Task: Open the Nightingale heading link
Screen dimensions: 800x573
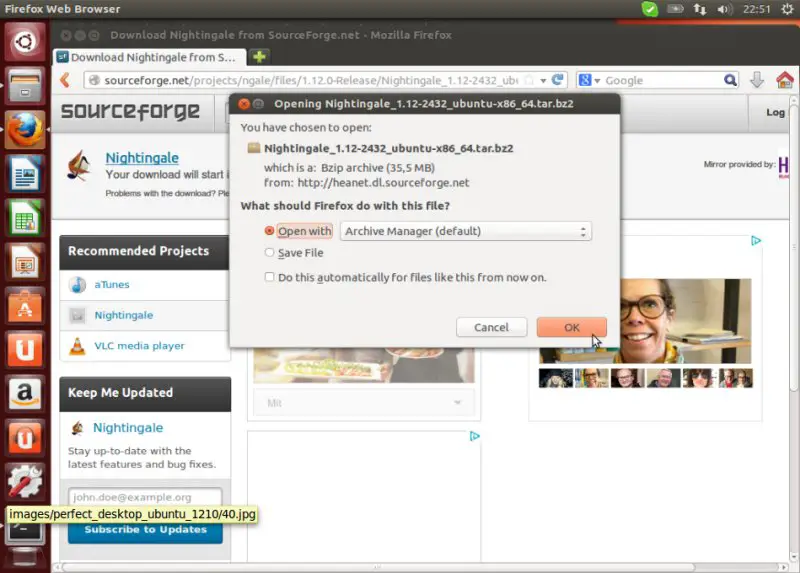Action: [142, 158]
